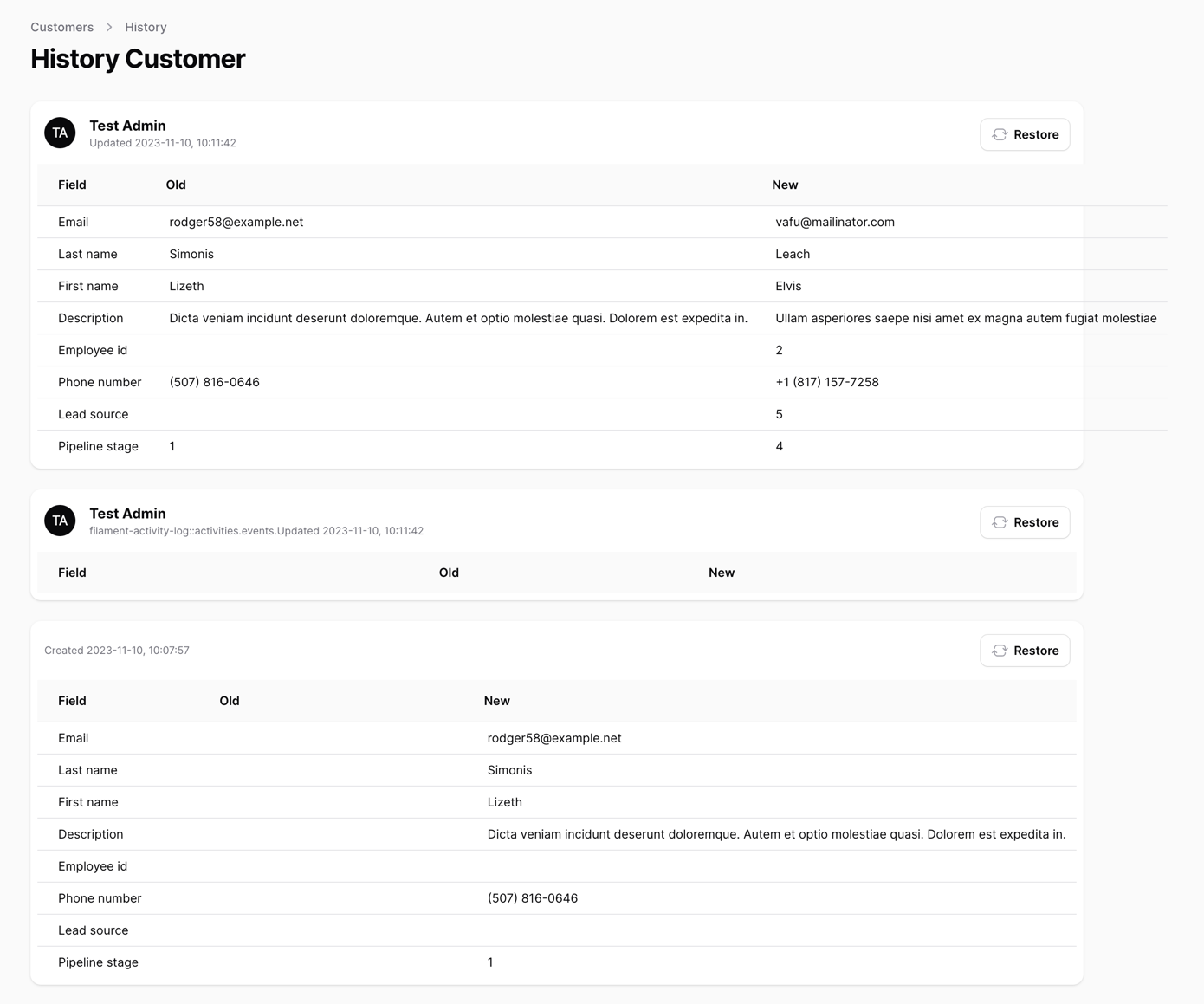Click the new Lead source value 5

pyautogui.click(x=779, y=414)
